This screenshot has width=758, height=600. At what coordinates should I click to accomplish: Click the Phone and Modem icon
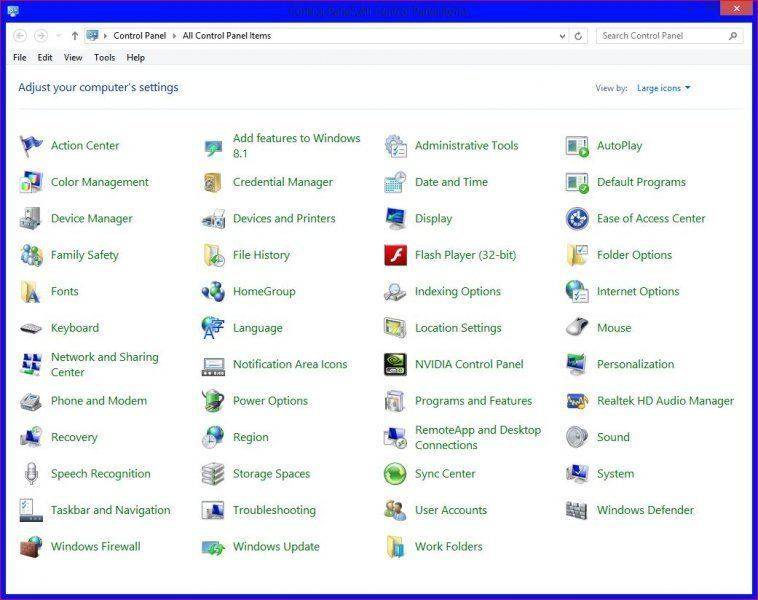31,401
